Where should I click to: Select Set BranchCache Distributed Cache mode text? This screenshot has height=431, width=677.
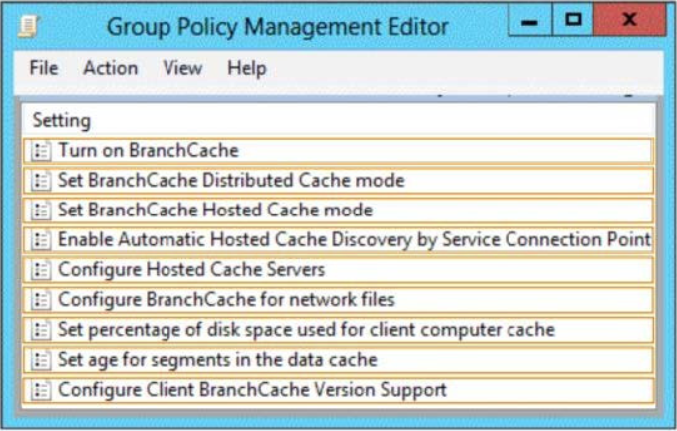231,180
